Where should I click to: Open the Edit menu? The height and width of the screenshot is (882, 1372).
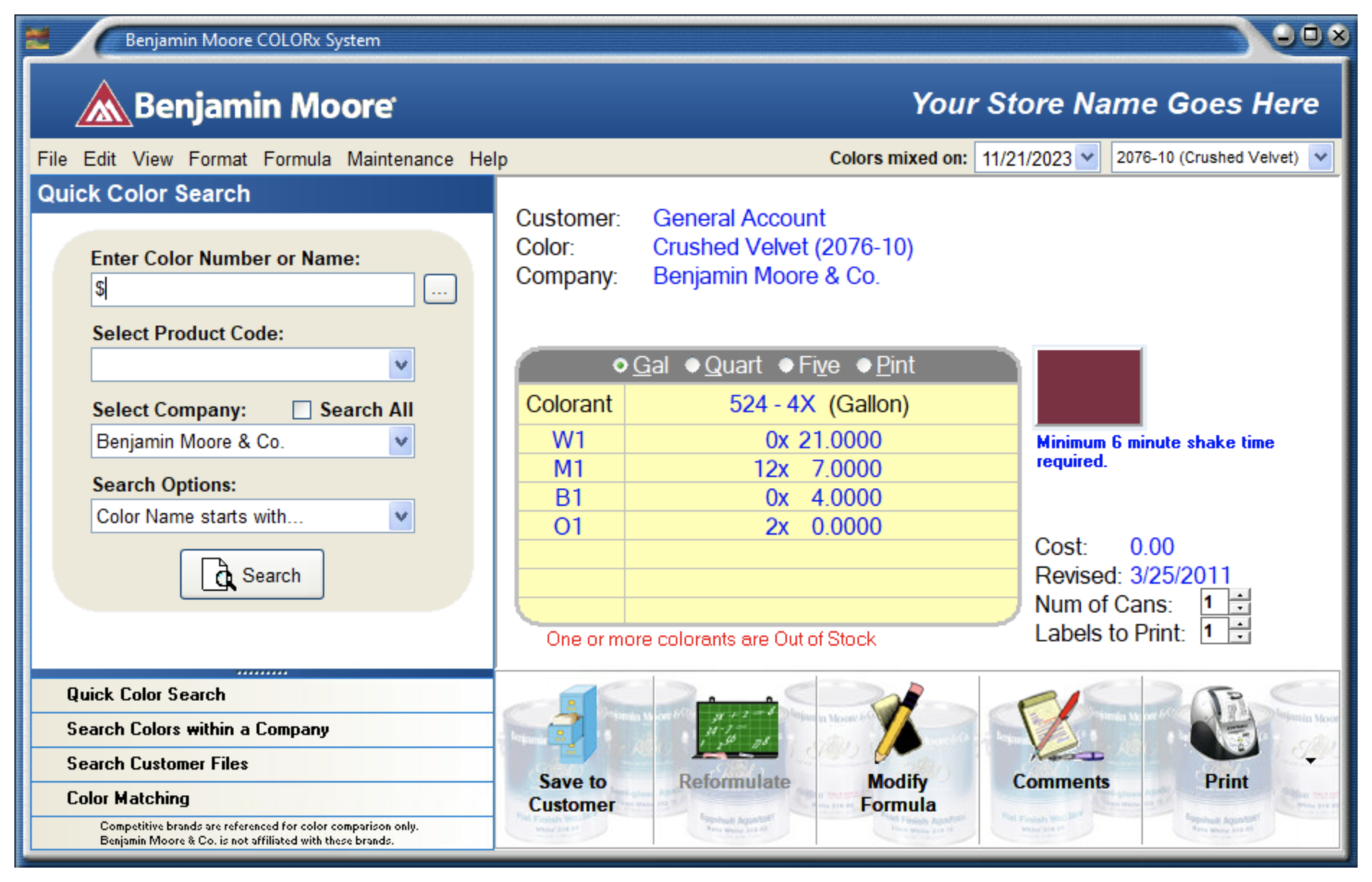pos(99,159)
